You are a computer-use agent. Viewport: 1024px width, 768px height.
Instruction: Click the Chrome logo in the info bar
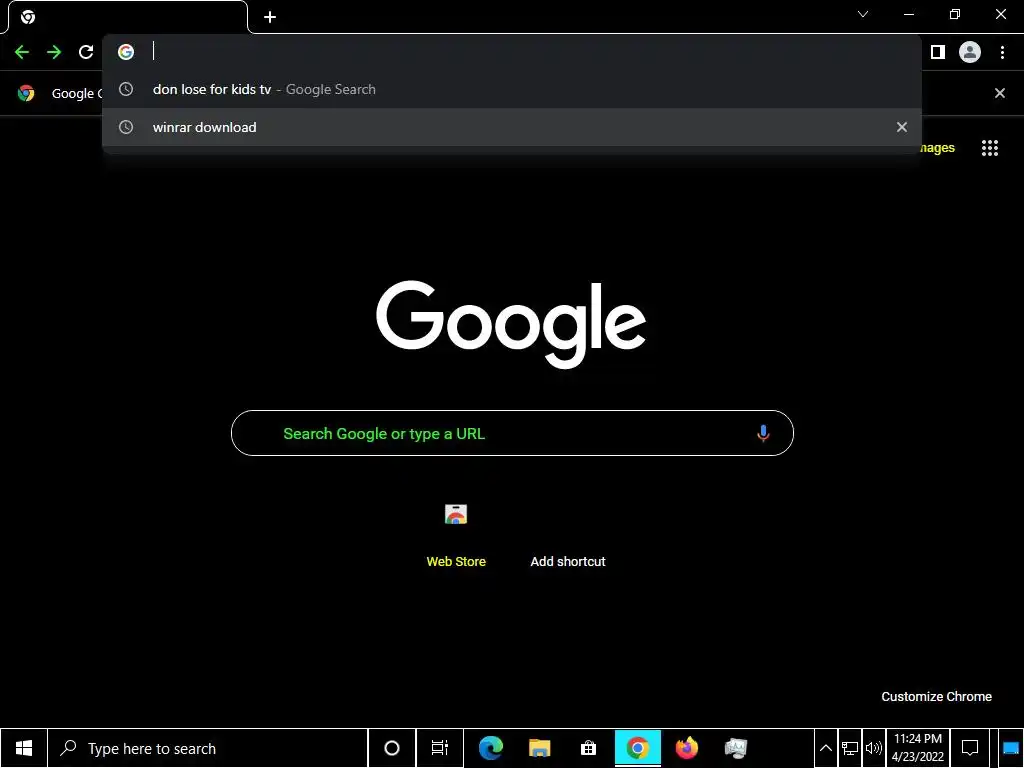[x=26, y=93]
